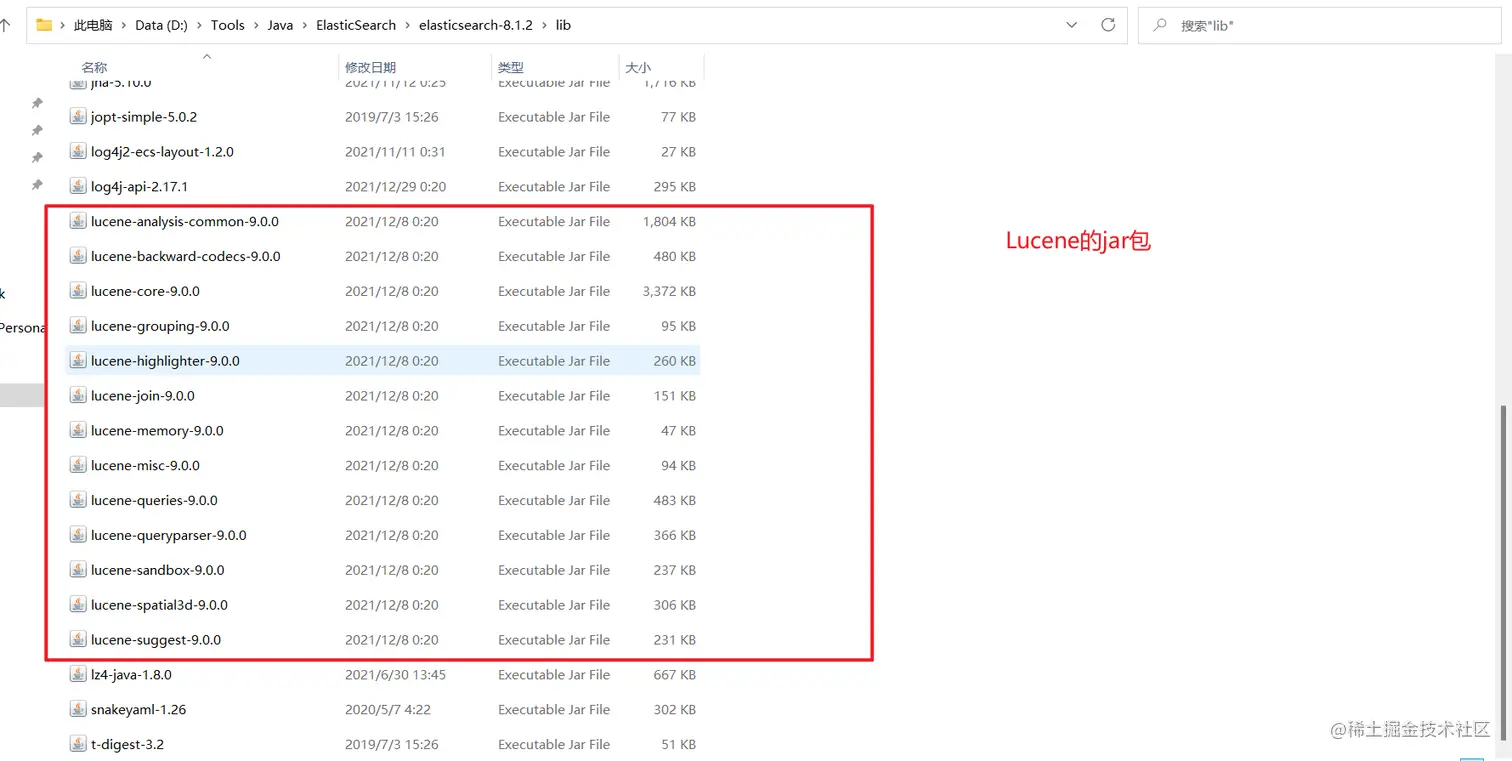Sort files by 大小 column
1512x761 pixels.
pos(638,67)
